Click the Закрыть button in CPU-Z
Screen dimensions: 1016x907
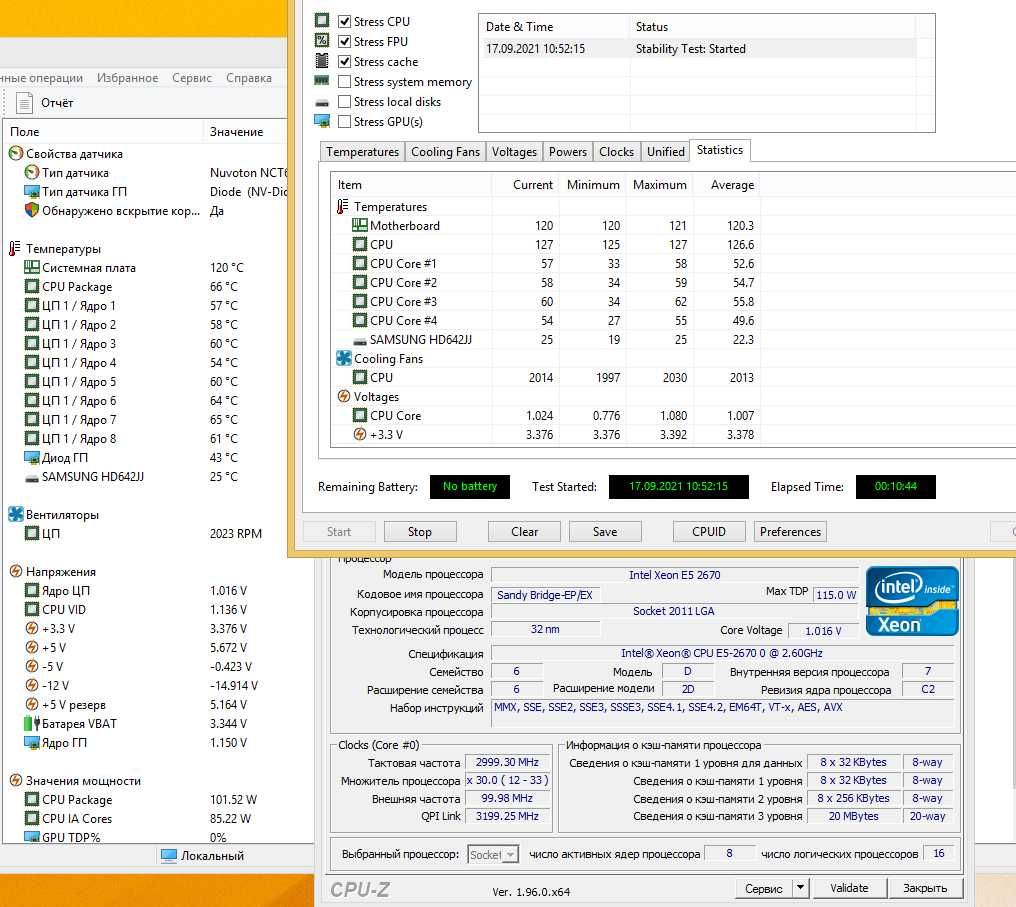point(925,888)
